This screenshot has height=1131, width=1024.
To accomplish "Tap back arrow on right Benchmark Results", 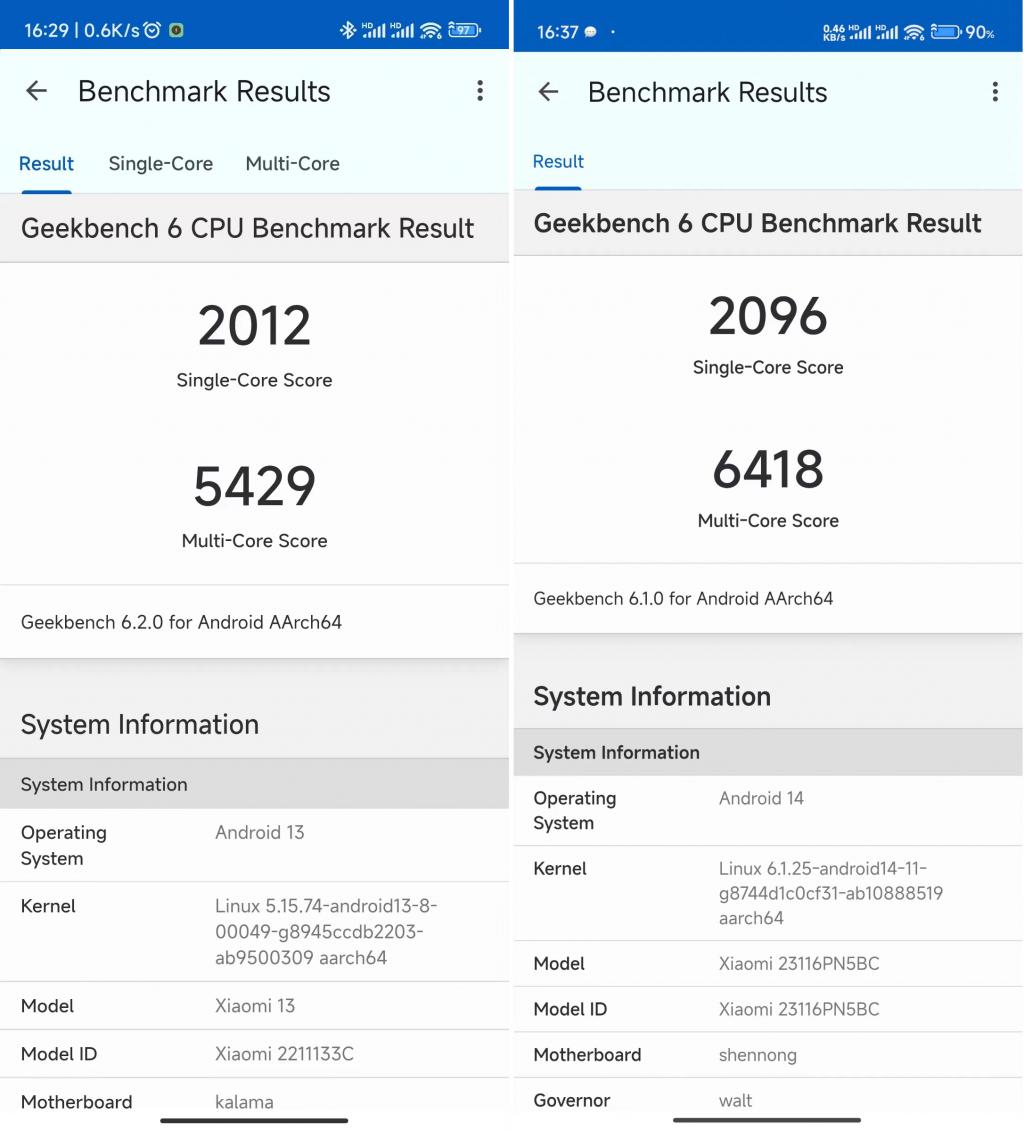I will point(548,92).
